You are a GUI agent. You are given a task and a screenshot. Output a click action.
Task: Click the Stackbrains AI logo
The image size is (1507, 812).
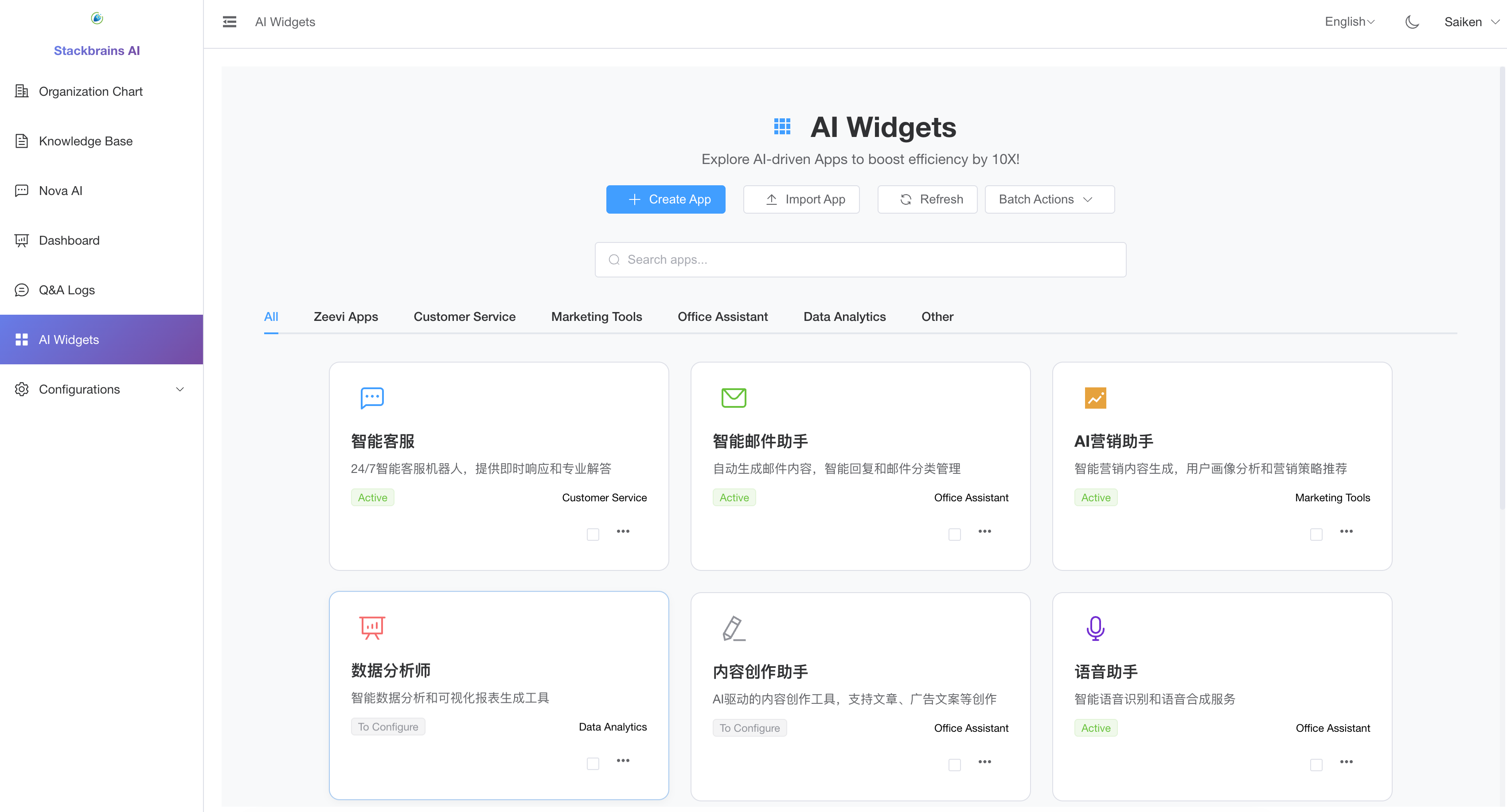tap(97, 18)
